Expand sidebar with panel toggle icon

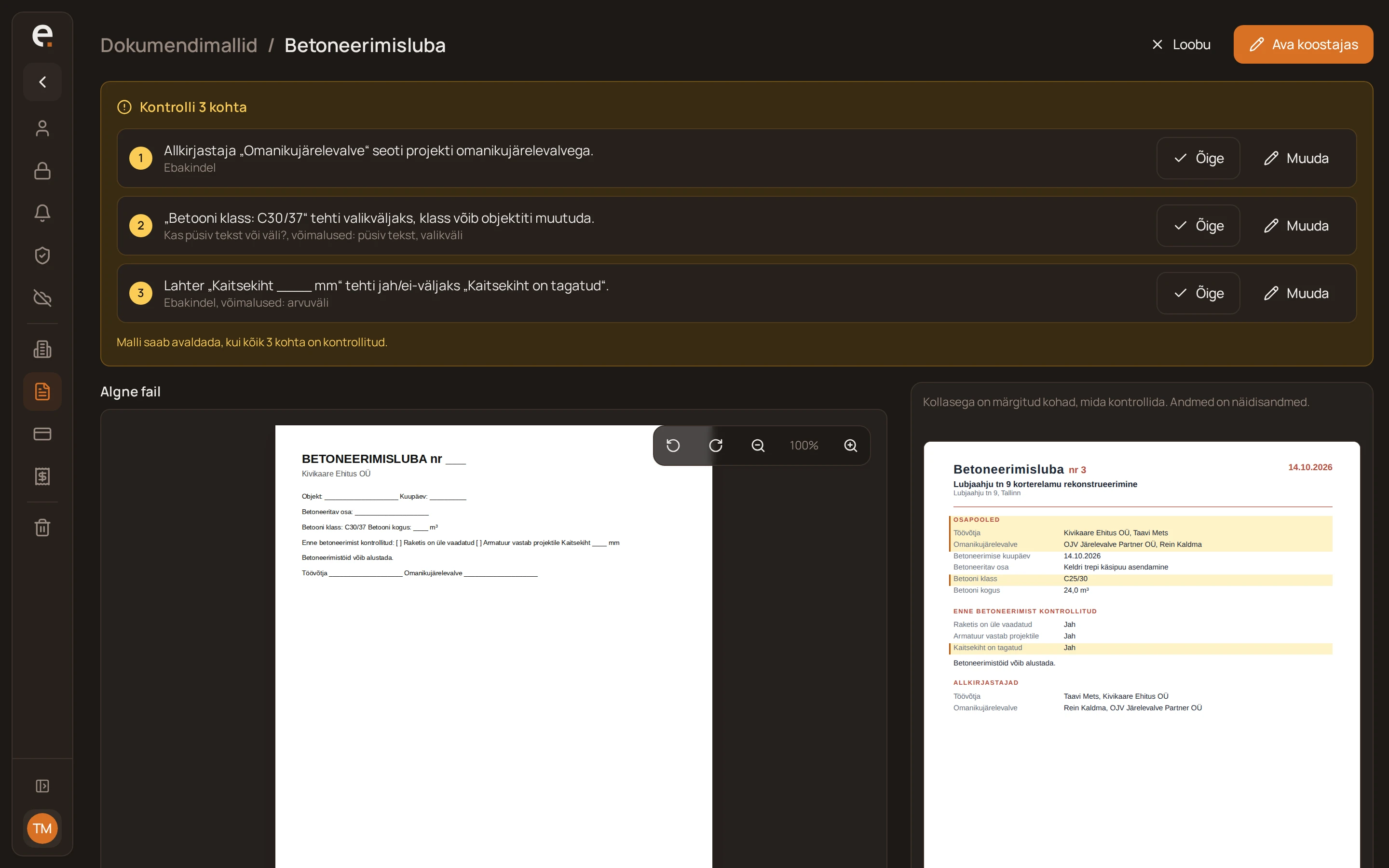pos(42,786)
